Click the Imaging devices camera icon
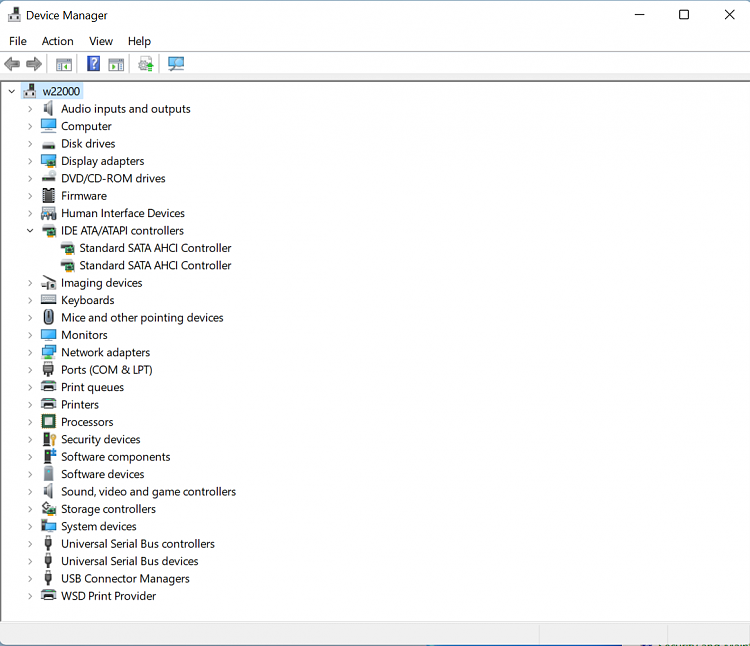 pos(48,283)
